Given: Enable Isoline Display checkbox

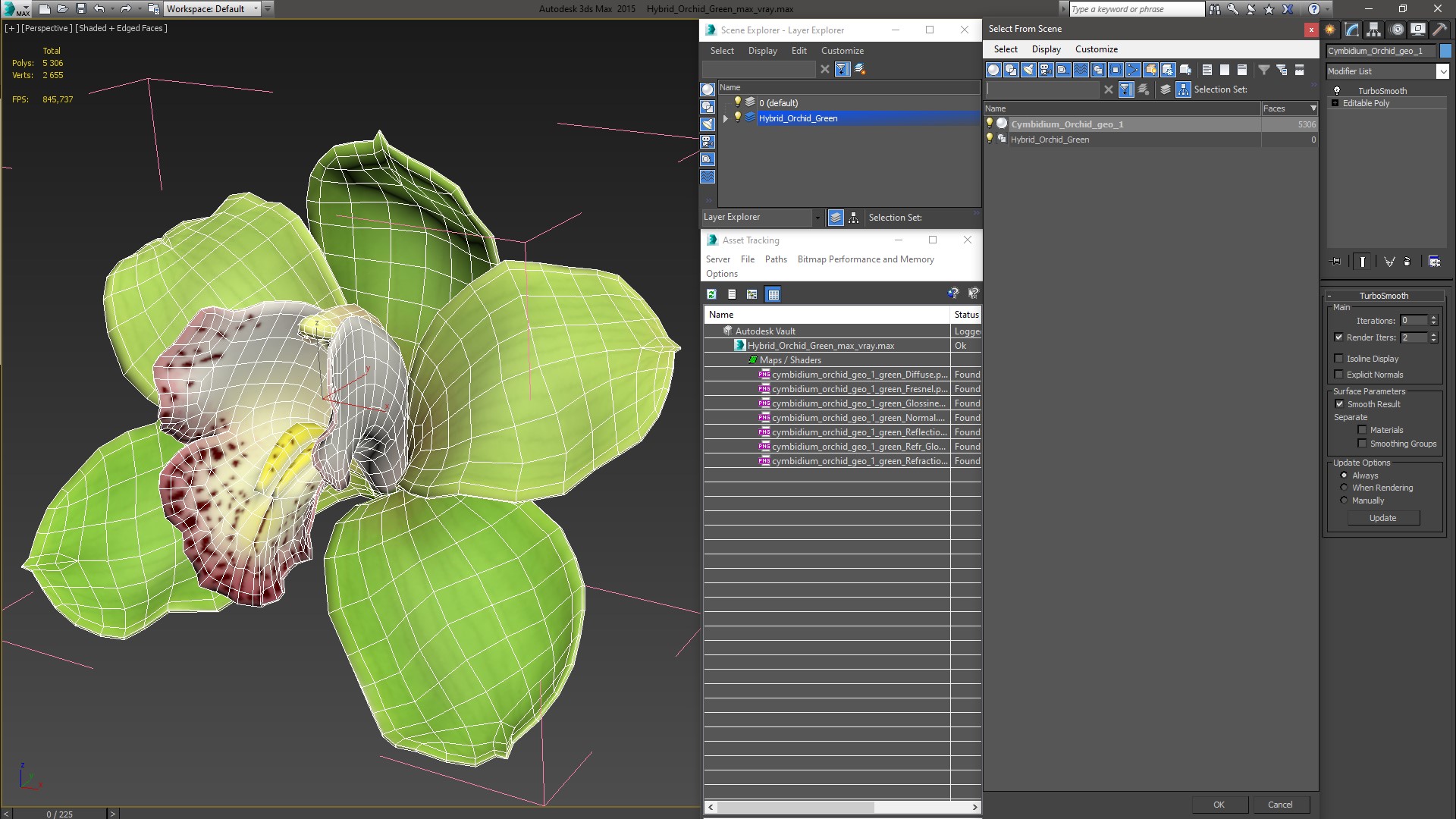Looking at the screenshot, I should coord(1339,359).
